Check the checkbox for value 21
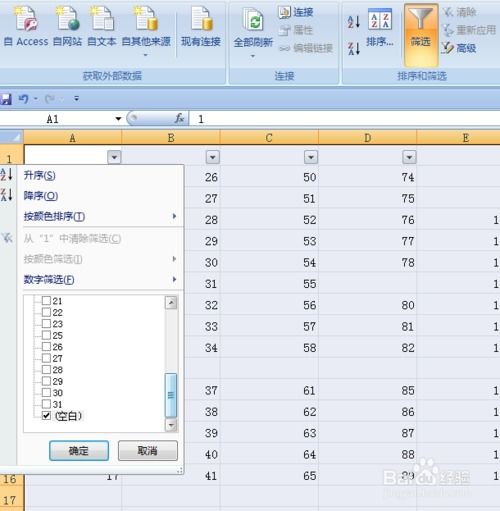500x511 pixels. pyautogui.click(x=46, y=301)
